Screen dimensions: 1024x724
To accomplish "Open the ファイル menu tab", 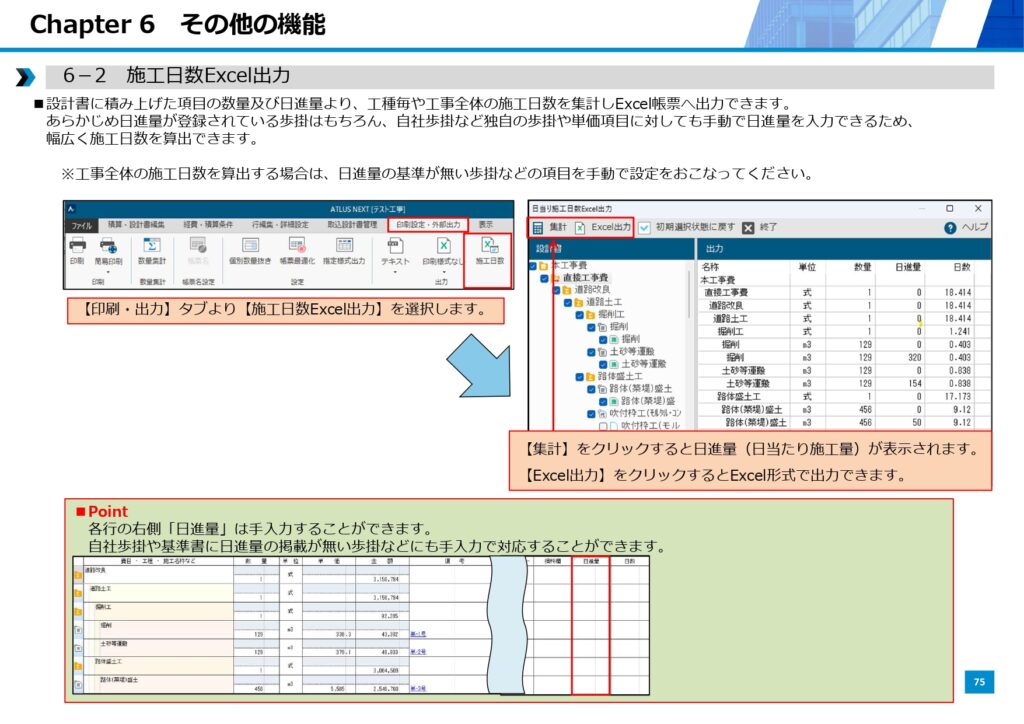I will tap(81, 226).
